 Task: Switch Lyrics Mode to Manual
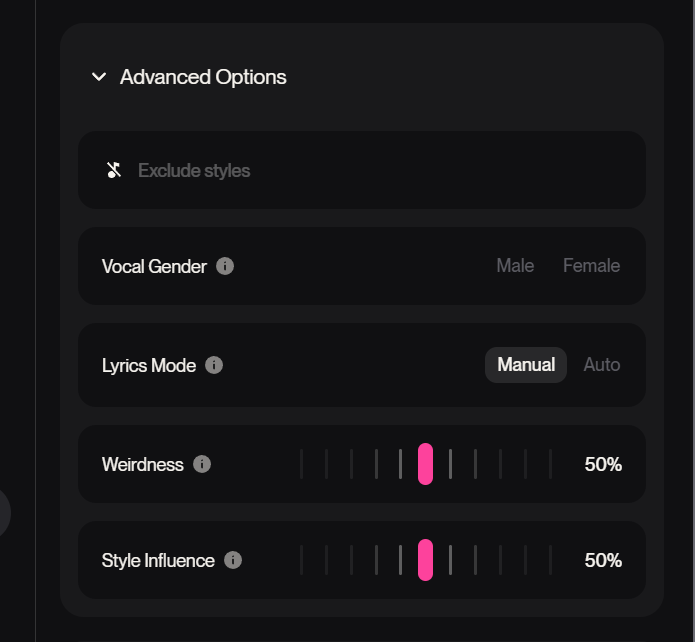pos(526,365)
